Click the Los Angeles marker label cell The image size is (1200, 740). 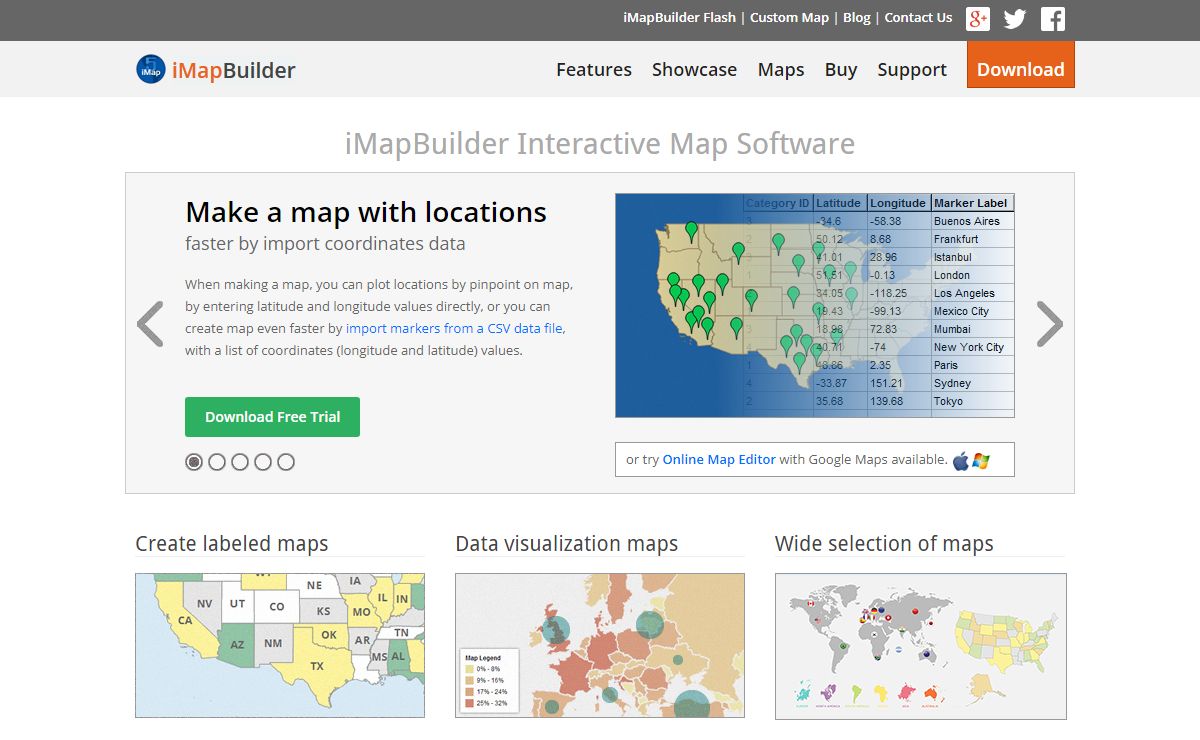(972, 293)
